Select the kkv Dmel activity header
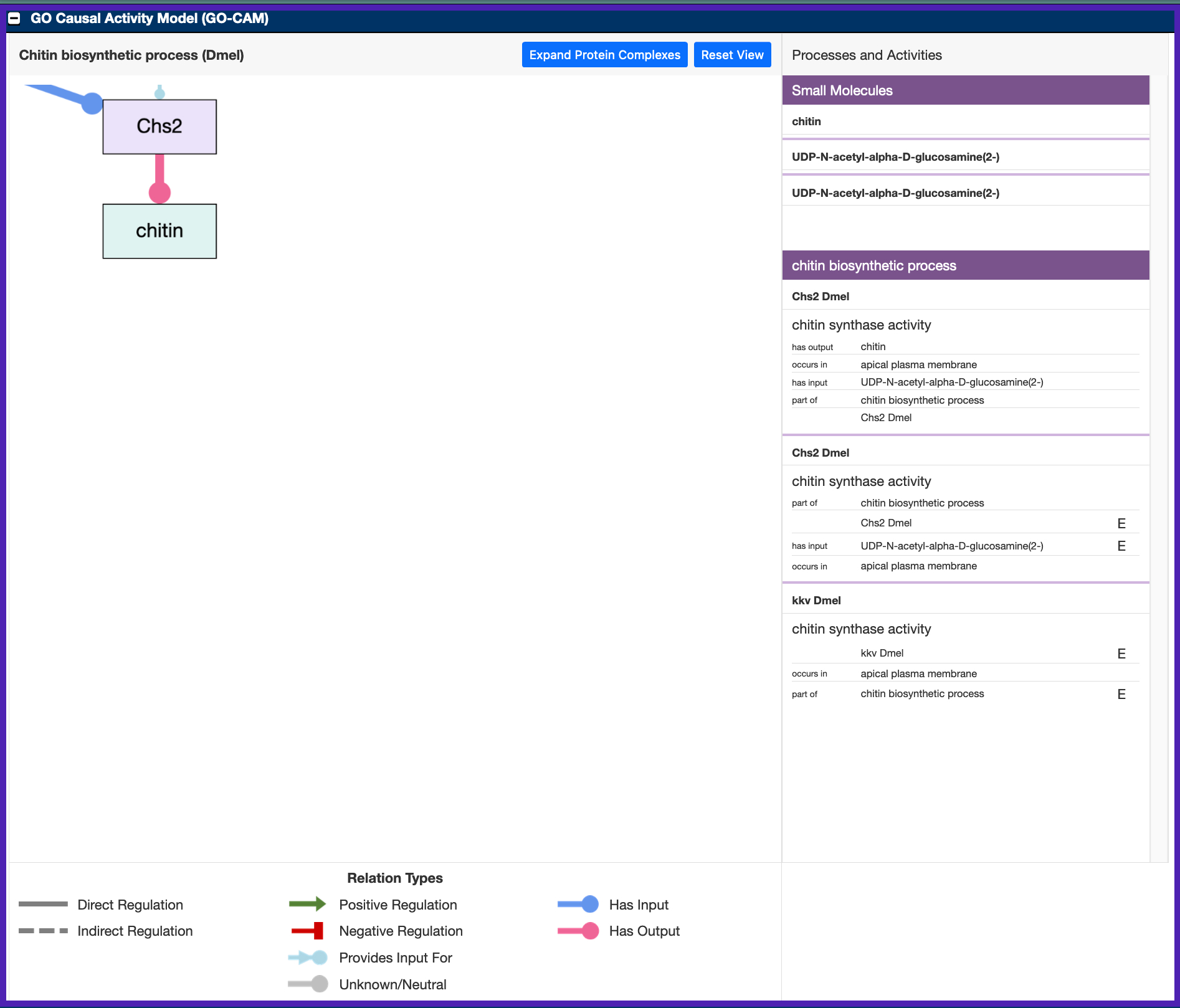The height and width of the screenshot is (1008, 1180). coord(816,601)
